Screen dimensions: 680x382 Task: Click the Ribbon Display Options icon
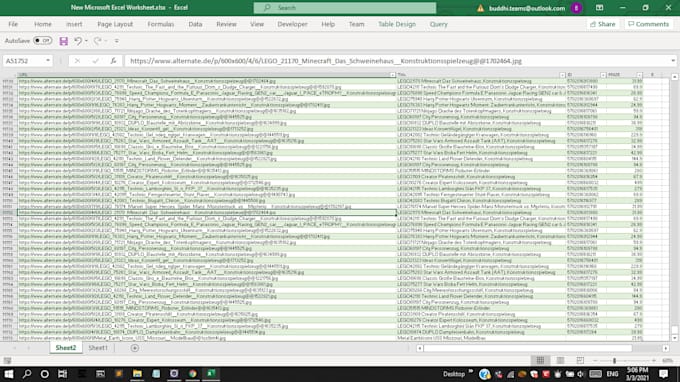click(x=599, y=8)
